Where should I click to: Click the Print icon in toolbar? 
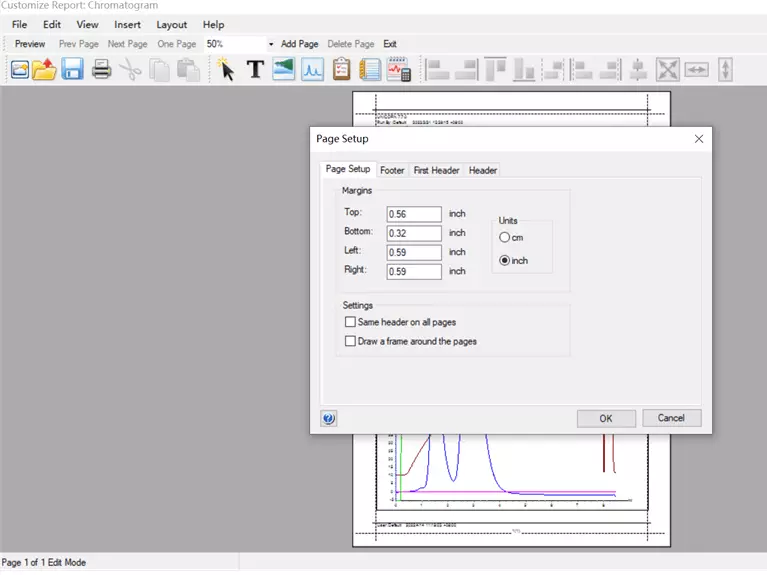point(101,69)
